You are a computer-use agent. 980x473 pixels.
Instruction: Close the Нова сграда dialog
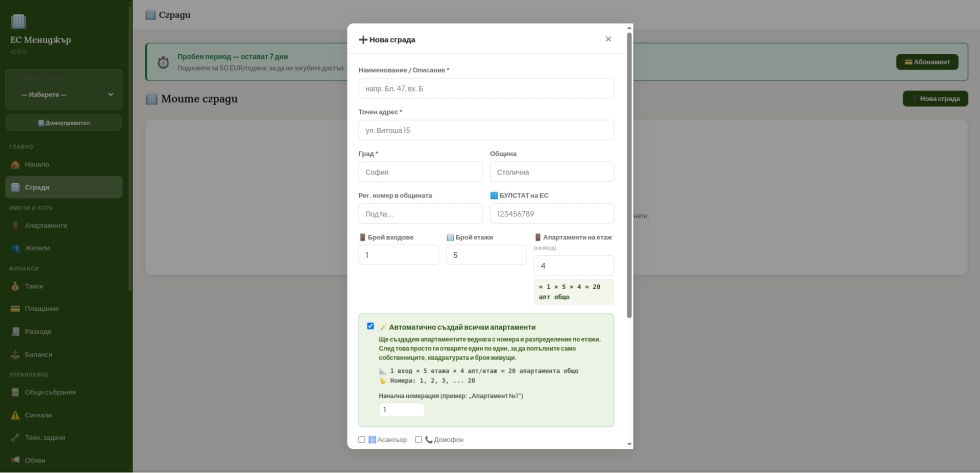click(x=608, y=39)
